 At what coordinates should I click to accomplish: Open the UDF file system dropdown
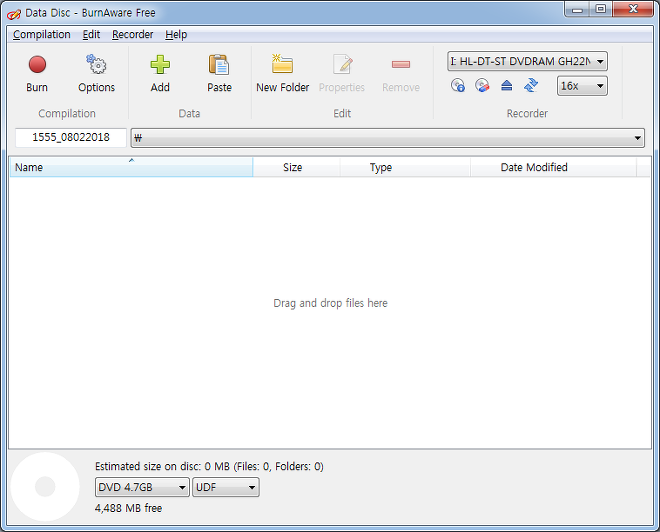[x=226, y=487]
